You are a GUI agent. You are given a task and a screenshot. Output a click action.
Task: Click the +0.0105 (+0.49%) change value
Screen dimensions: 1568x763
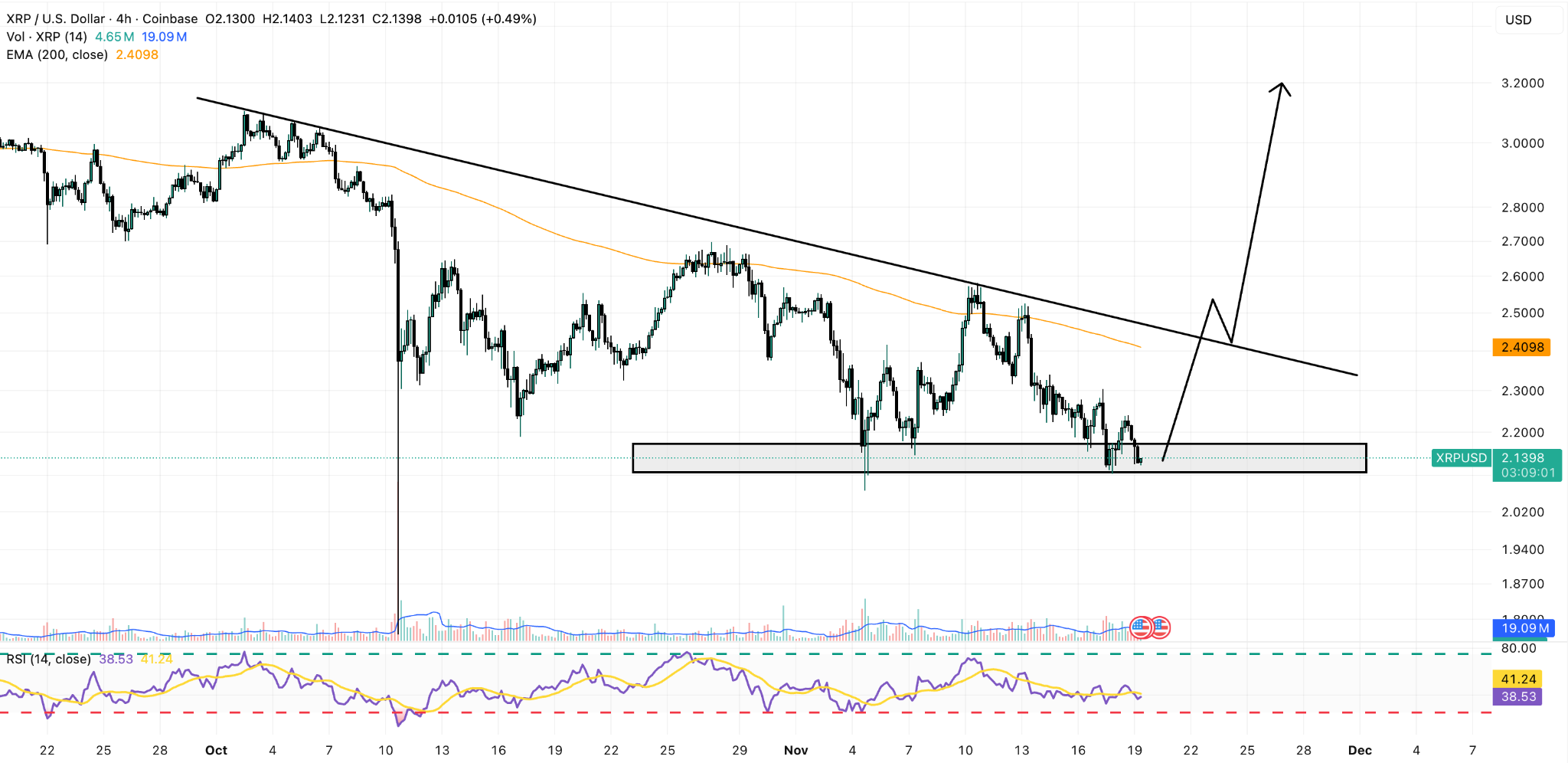482,18
